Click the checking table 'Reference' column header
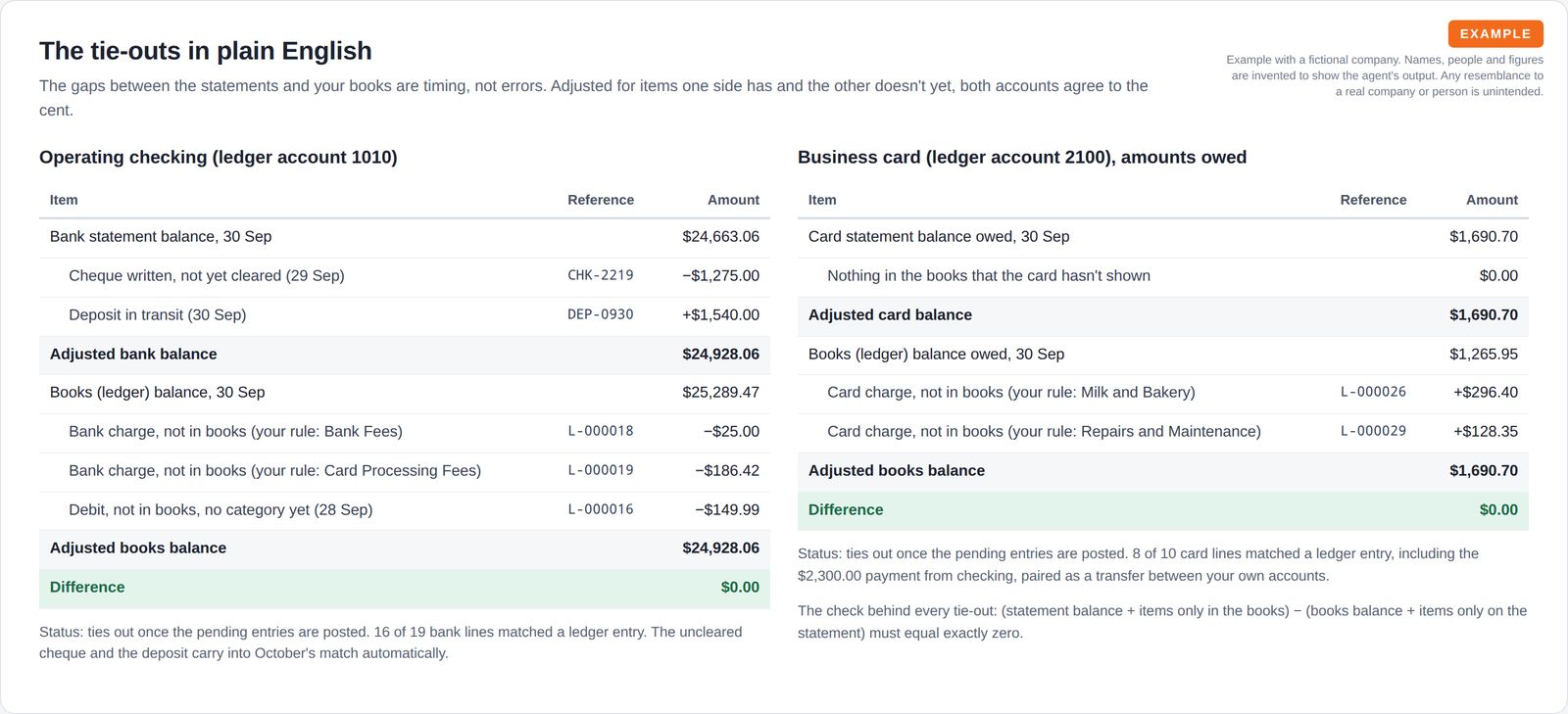1568x714 pixels. [601, 200]
